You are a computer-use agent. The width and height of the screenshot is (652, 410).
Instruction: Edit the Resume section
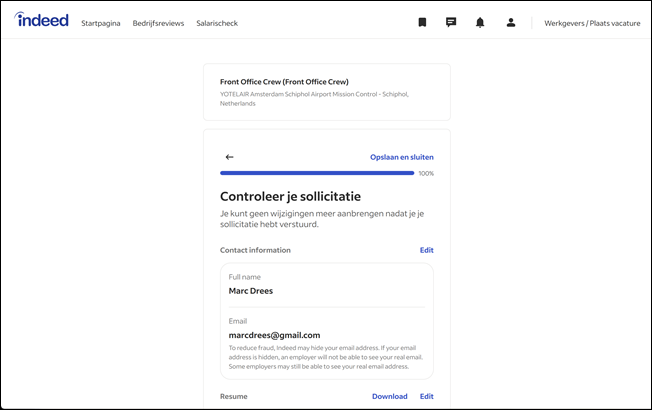(426, 396)
